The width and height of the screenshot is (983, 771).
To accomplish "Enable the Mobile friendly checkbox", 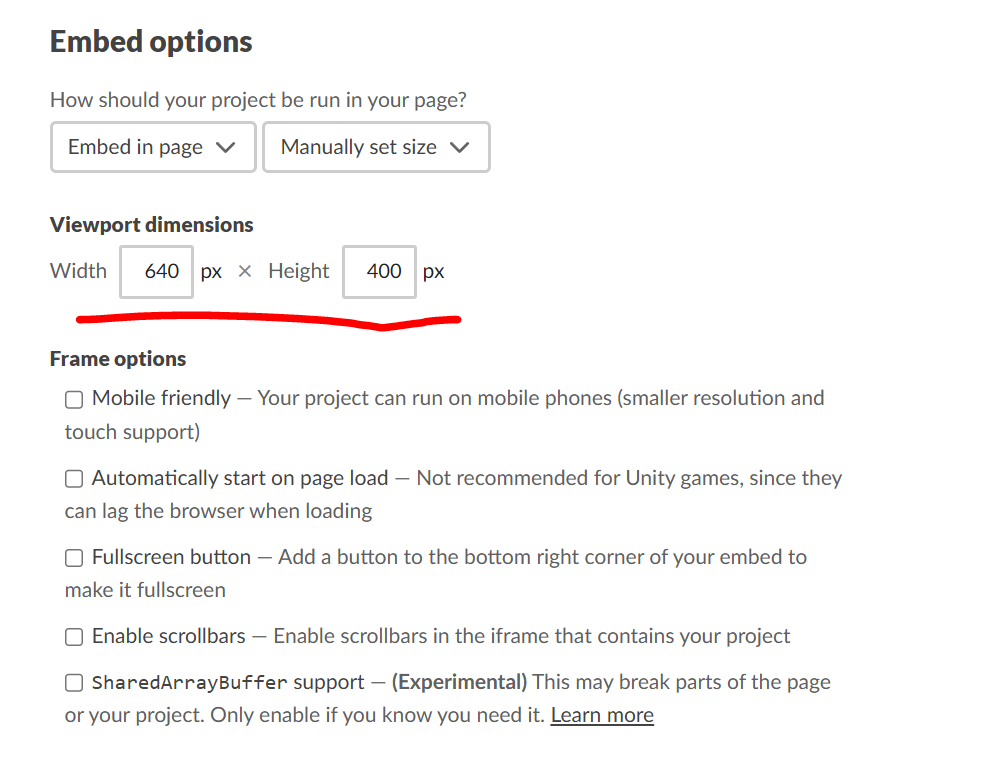I will 74,400.
